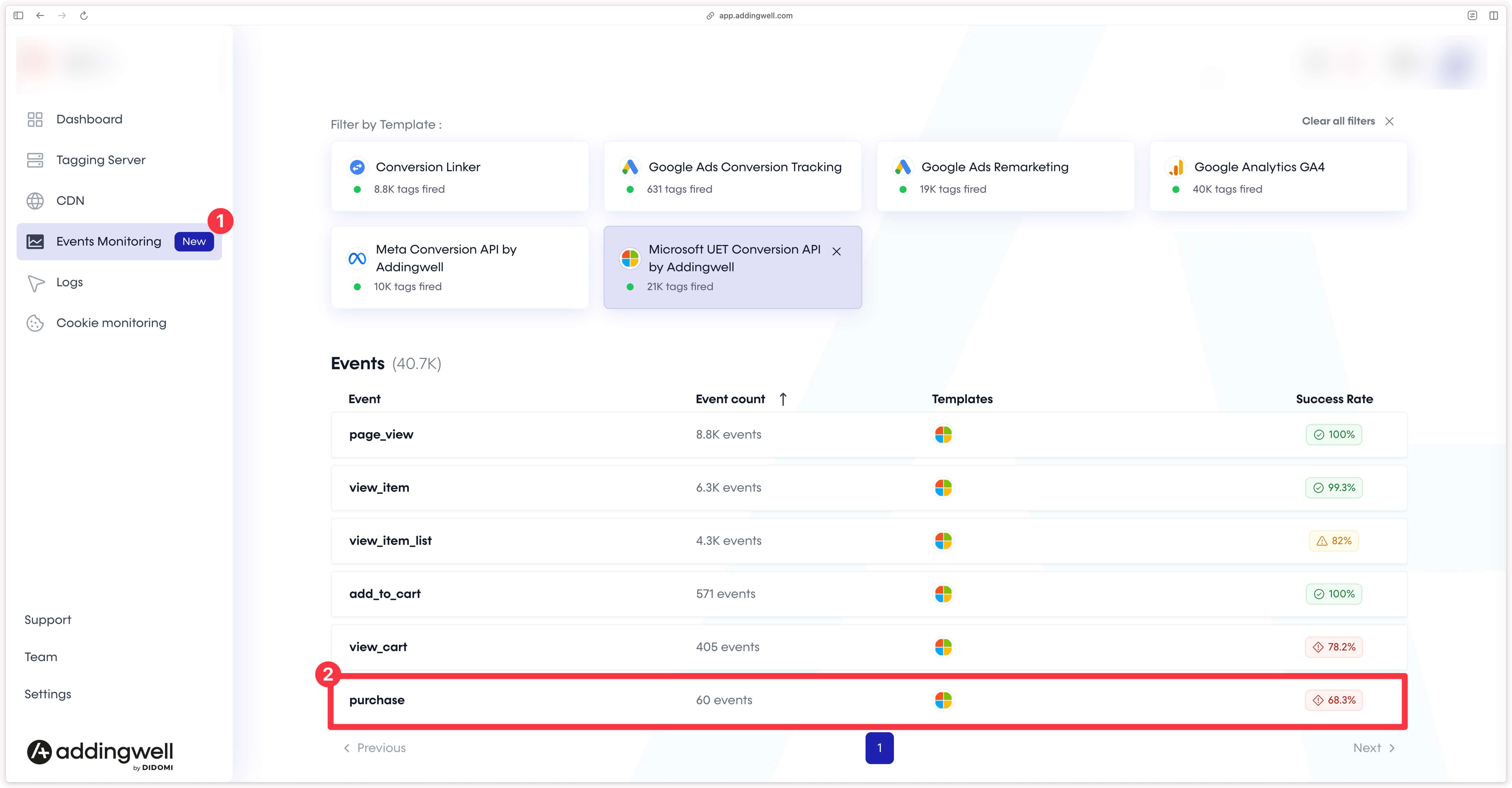Select page 1 in pagination
Viewport: 1512px width, 788px height.
(x=879, y=748)
